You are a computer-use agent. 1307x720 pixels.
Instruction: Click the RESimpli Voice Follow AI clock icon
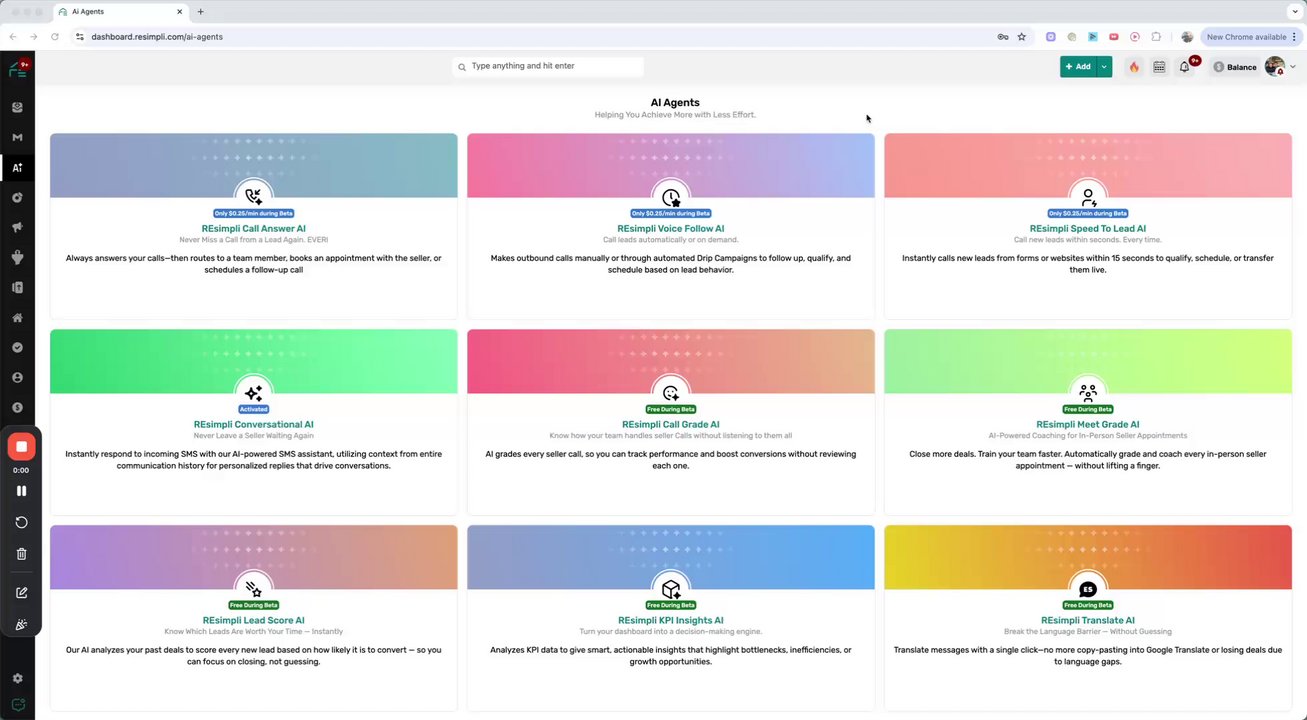pyautogui.click(x=670, y=197)
